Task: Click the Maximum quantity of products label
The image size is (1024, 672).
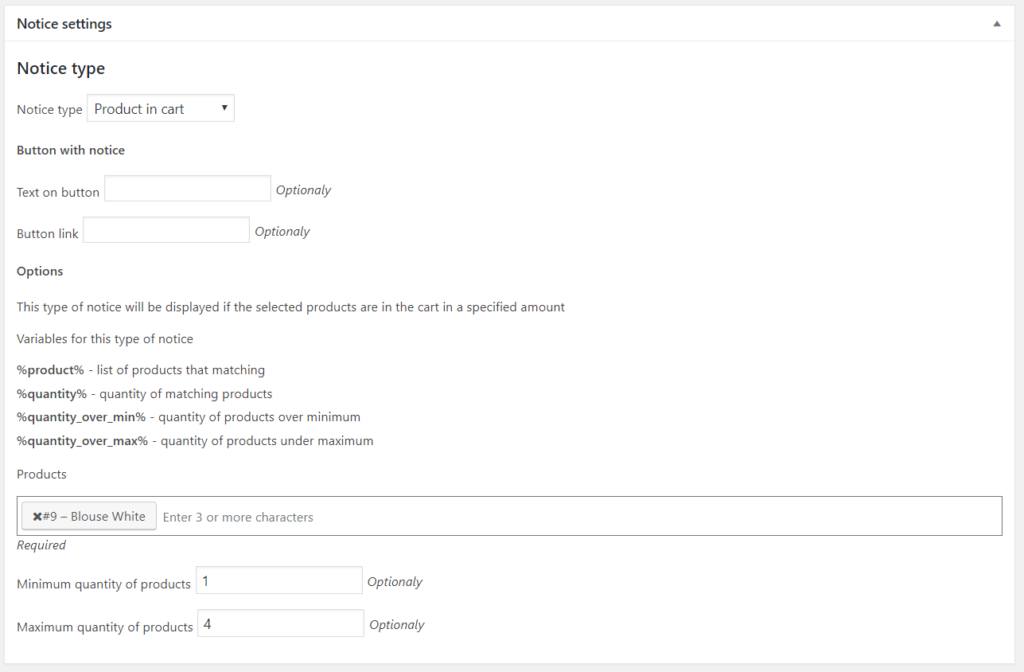Action: click(105, 627)
